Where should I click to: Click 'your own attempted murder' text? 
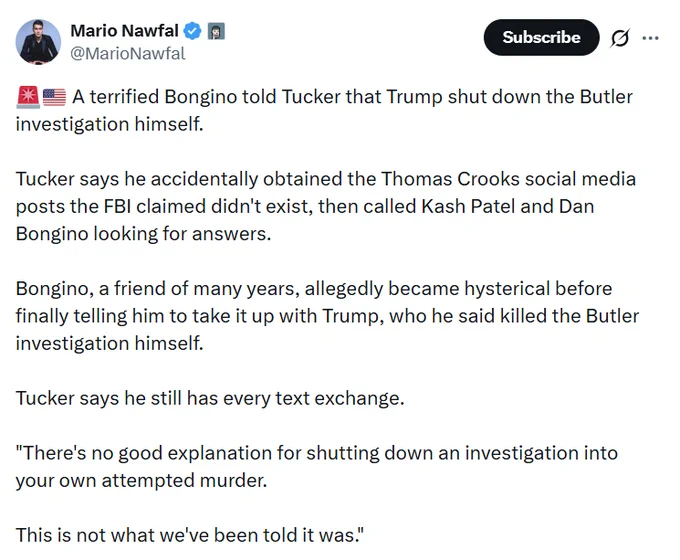pos(141,481)
